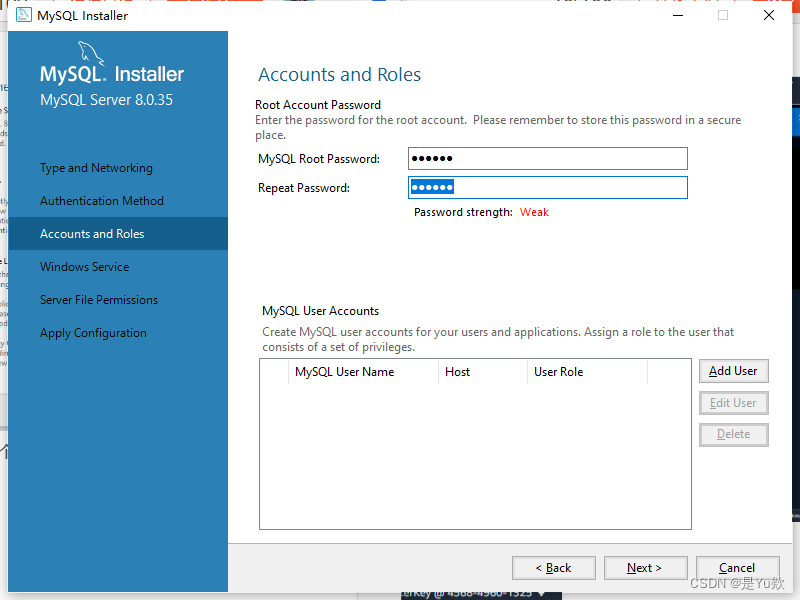
Task: Select the Accounts and Roles step
Action: (x=118, y=234)
